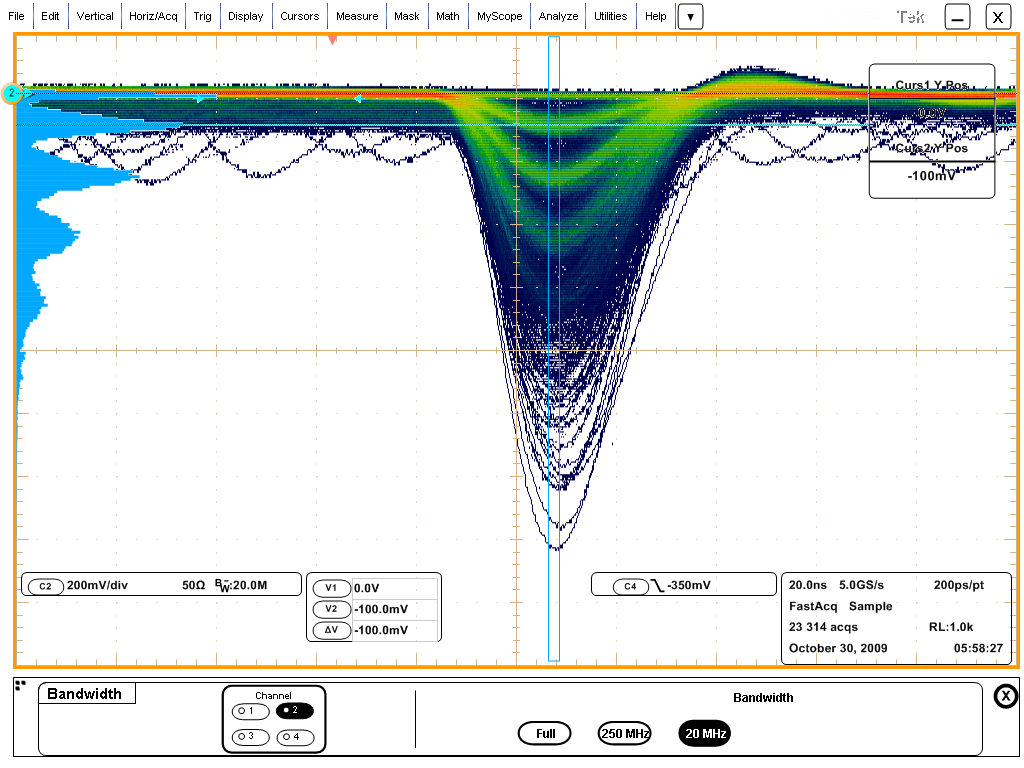The height and width of the screenshot is (768, 1024).
Task: Click the channel 2 ground reference marker
Action: [11, 93]
